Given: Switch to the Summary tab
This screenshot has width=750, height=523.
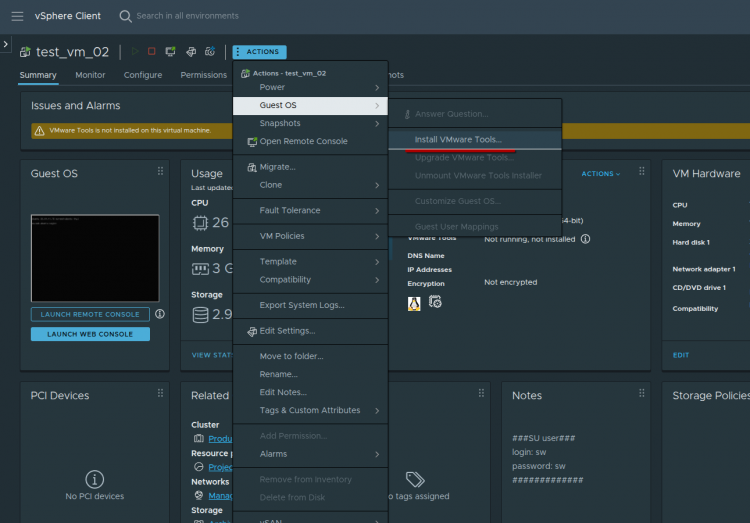Looking at the screenshot, I should point(38,75).
